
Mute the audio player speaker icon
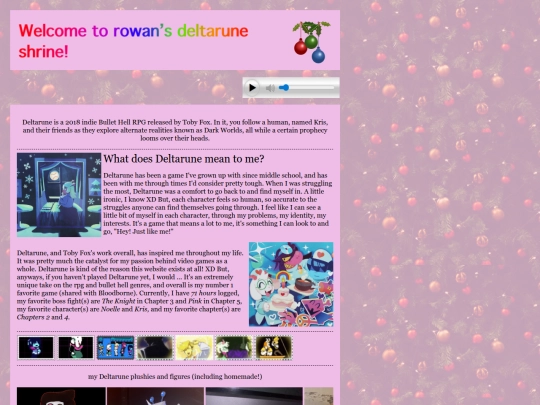(270, 88)
